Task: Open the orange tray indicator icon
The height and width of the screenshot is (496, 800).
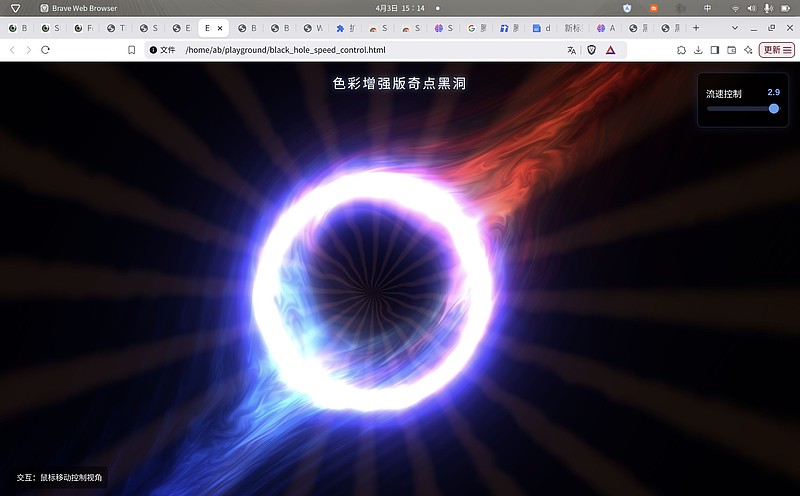Action: click(654, 8)
